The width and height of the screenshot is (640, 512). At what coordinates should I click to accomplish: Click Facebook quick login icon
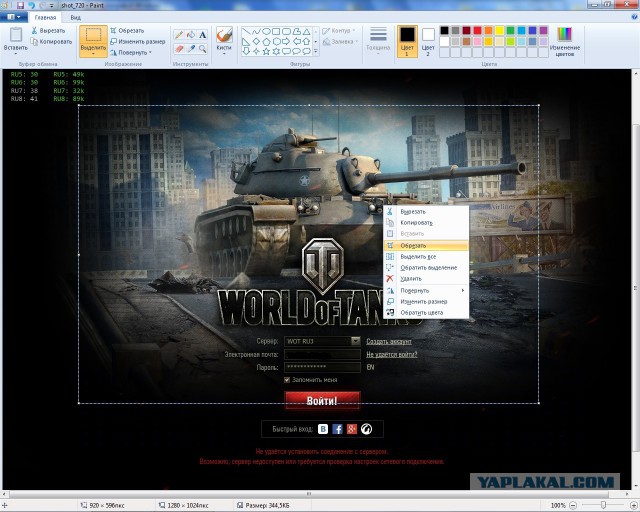337,429
